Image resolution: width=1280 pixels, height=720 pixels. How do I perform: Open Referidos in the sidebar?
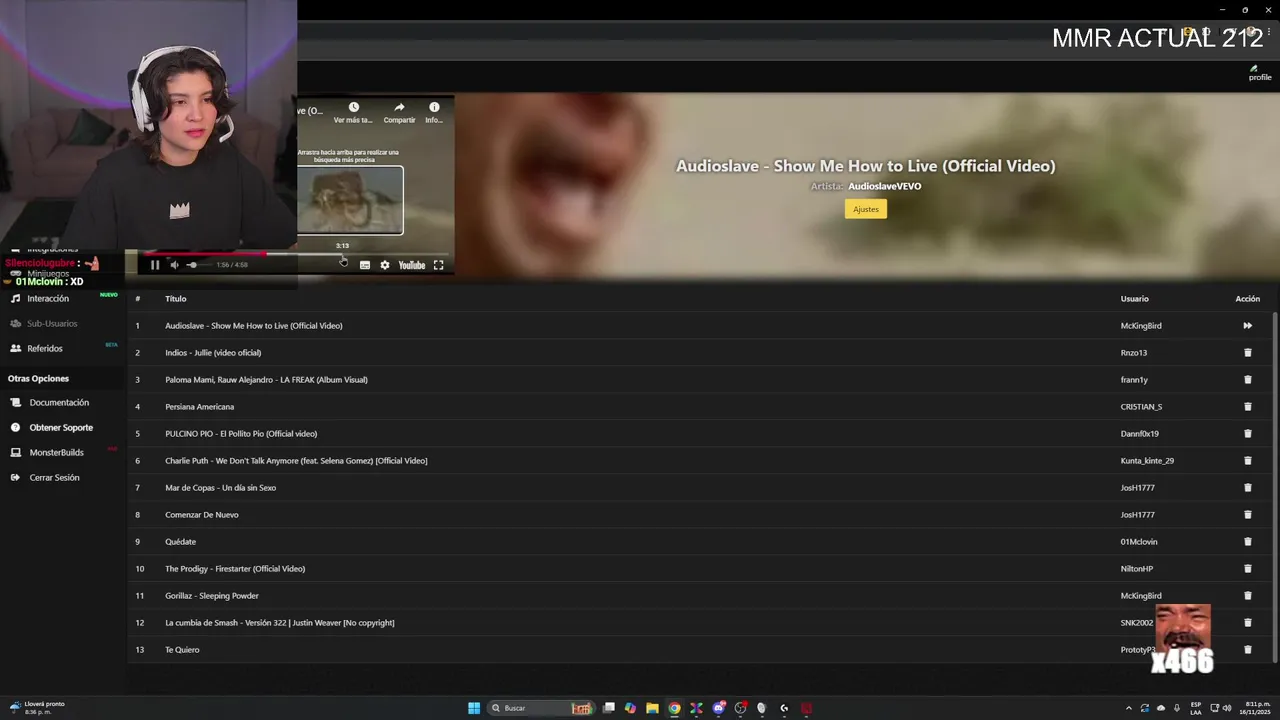45,348
